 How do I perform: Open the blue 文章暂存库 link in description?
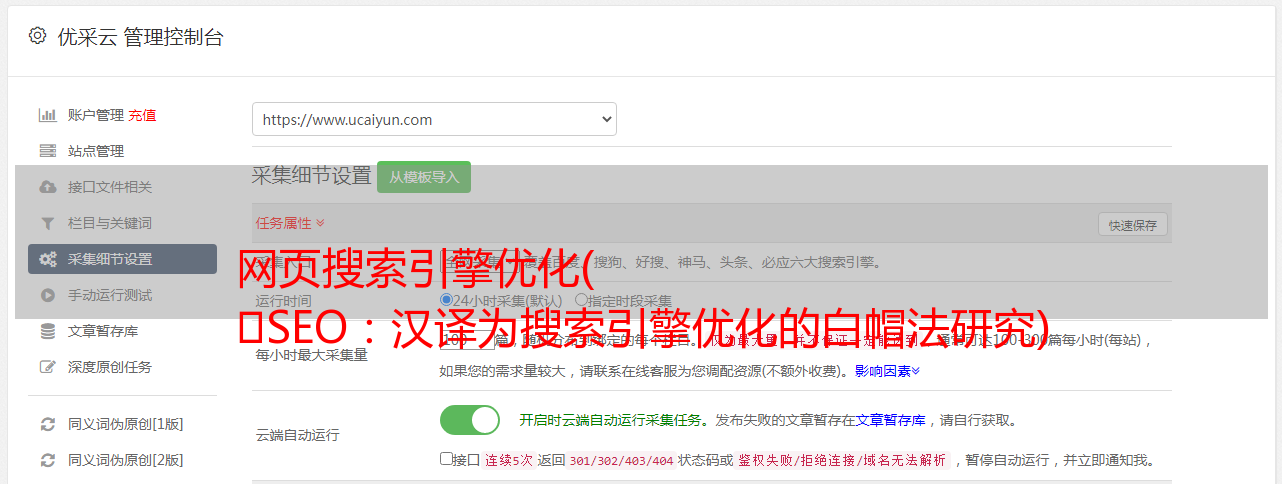click(x=890, y=420)
